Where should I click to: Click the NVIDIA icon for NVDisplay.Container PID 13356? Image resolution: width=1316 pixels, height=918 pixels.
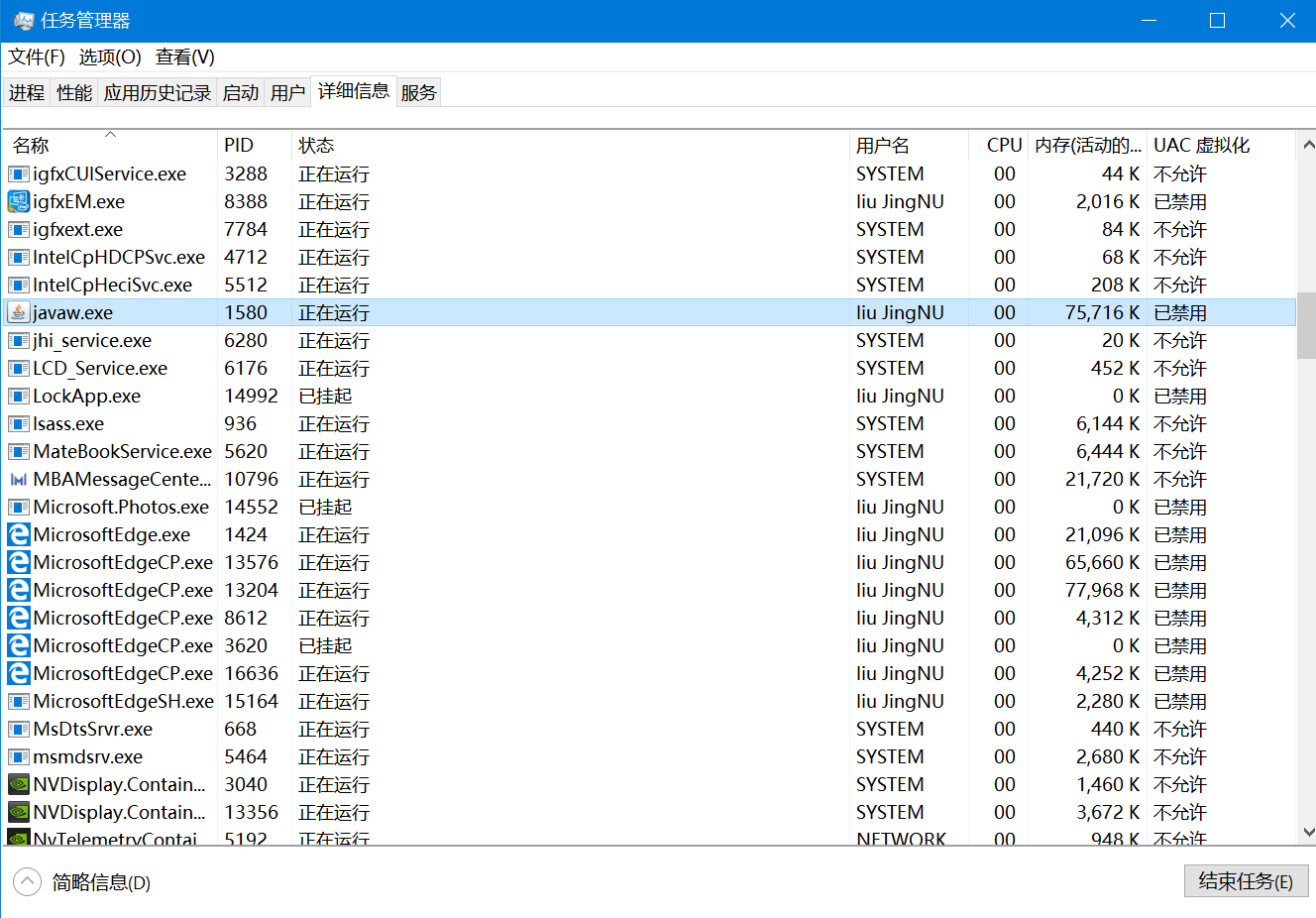[x=18, y=813]
